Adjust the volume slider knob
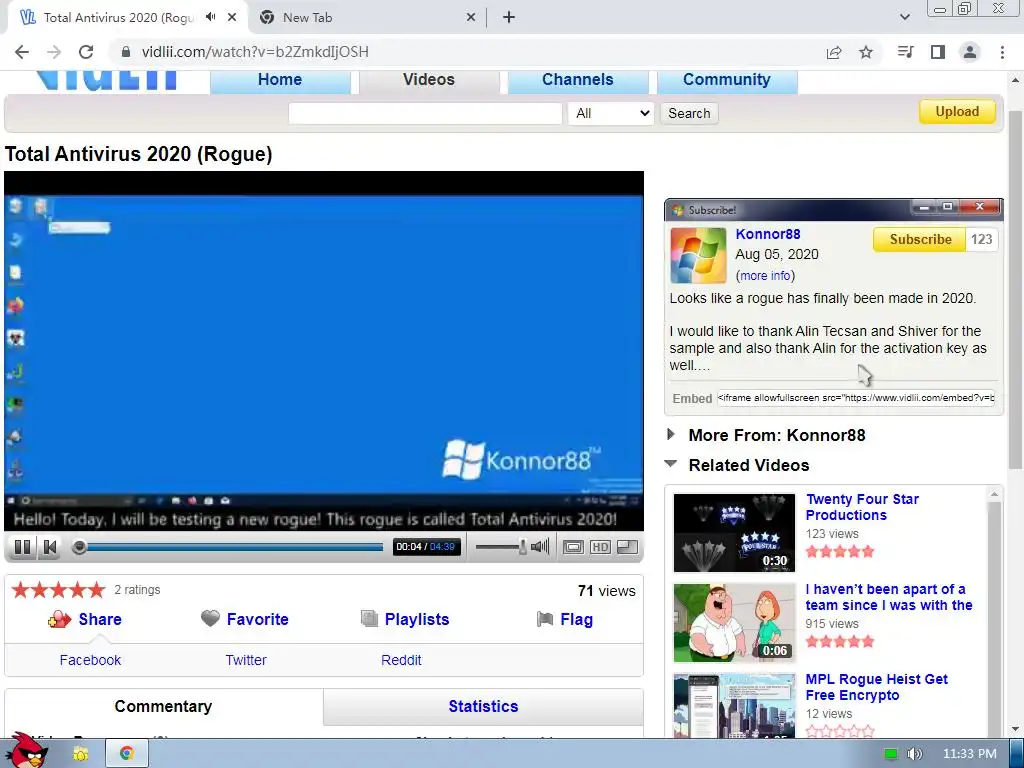This screenshot has width=1024, height=768. (x=522, y=547)
